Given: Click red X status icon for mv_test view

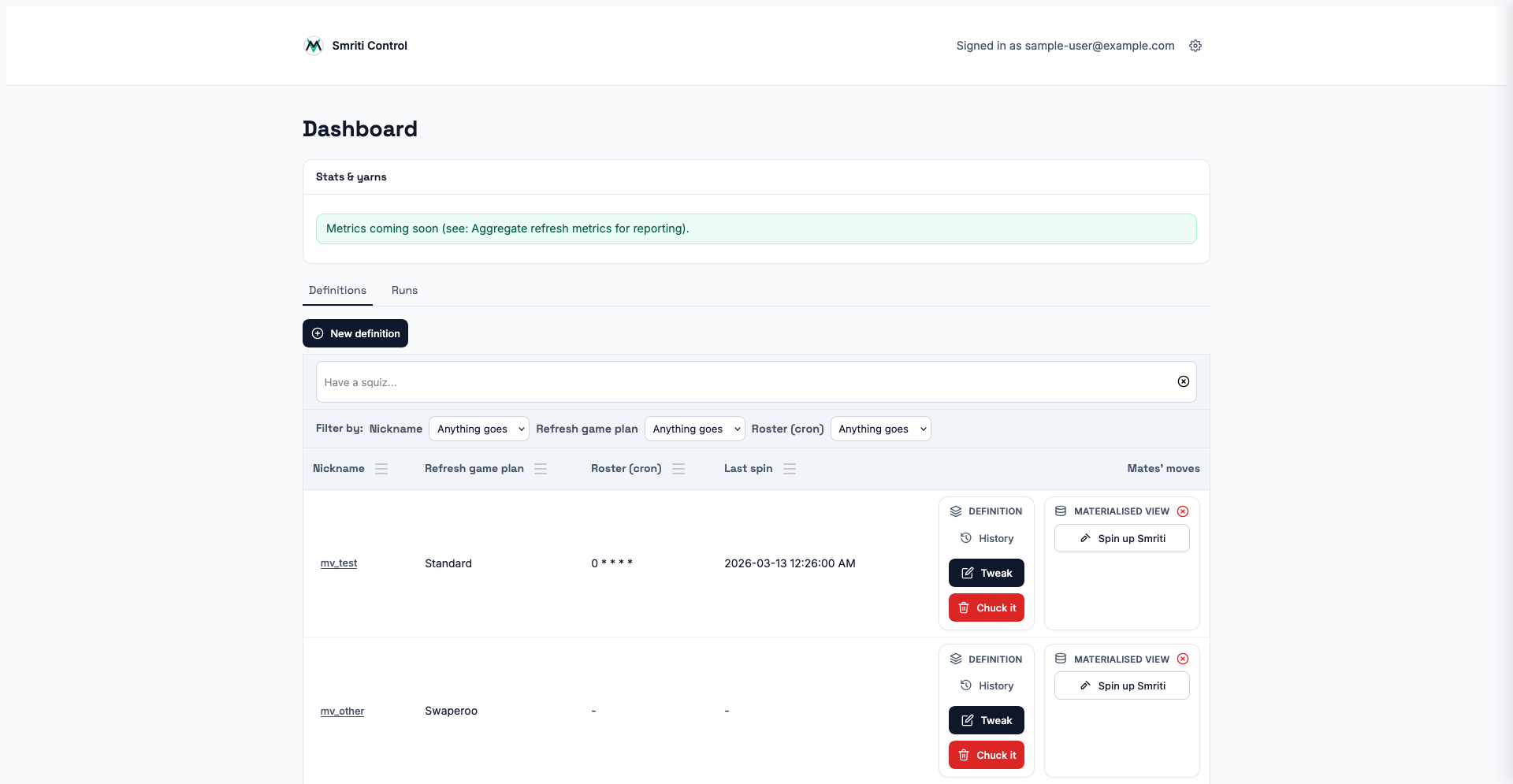Looking at the screenshot, I should click(1183, 511).
